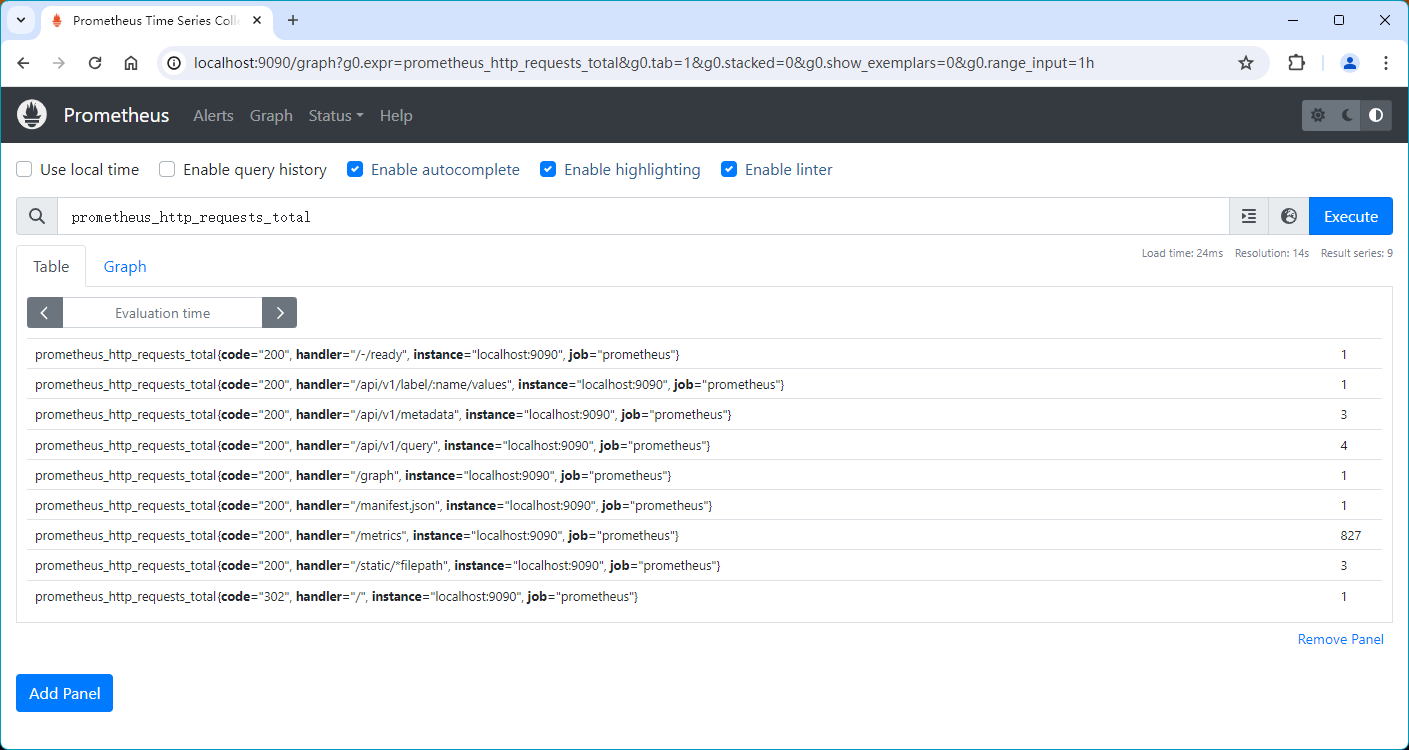
Task: Open the Graph page in the navbar
Action: pyautogui.click(x=271, y=115)
